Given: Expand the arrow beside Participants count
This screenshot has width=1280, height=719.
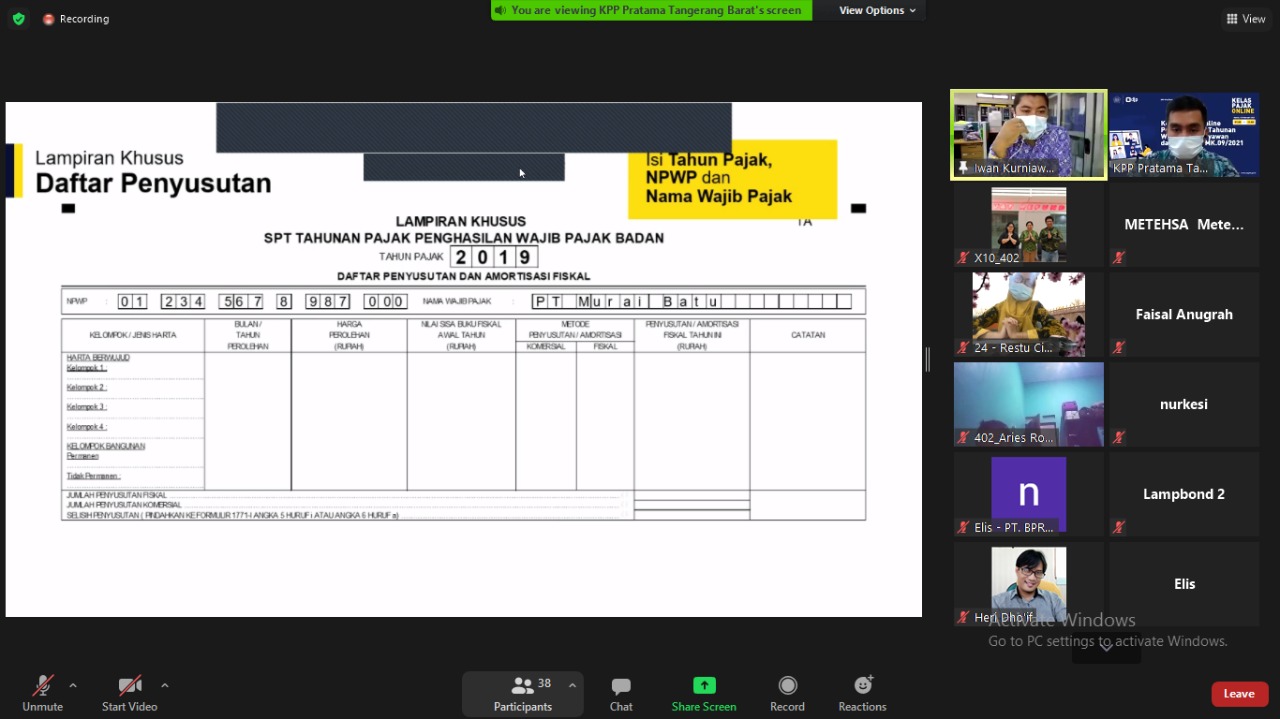Looking at the screenshot, I should click(x=572, y=686).
